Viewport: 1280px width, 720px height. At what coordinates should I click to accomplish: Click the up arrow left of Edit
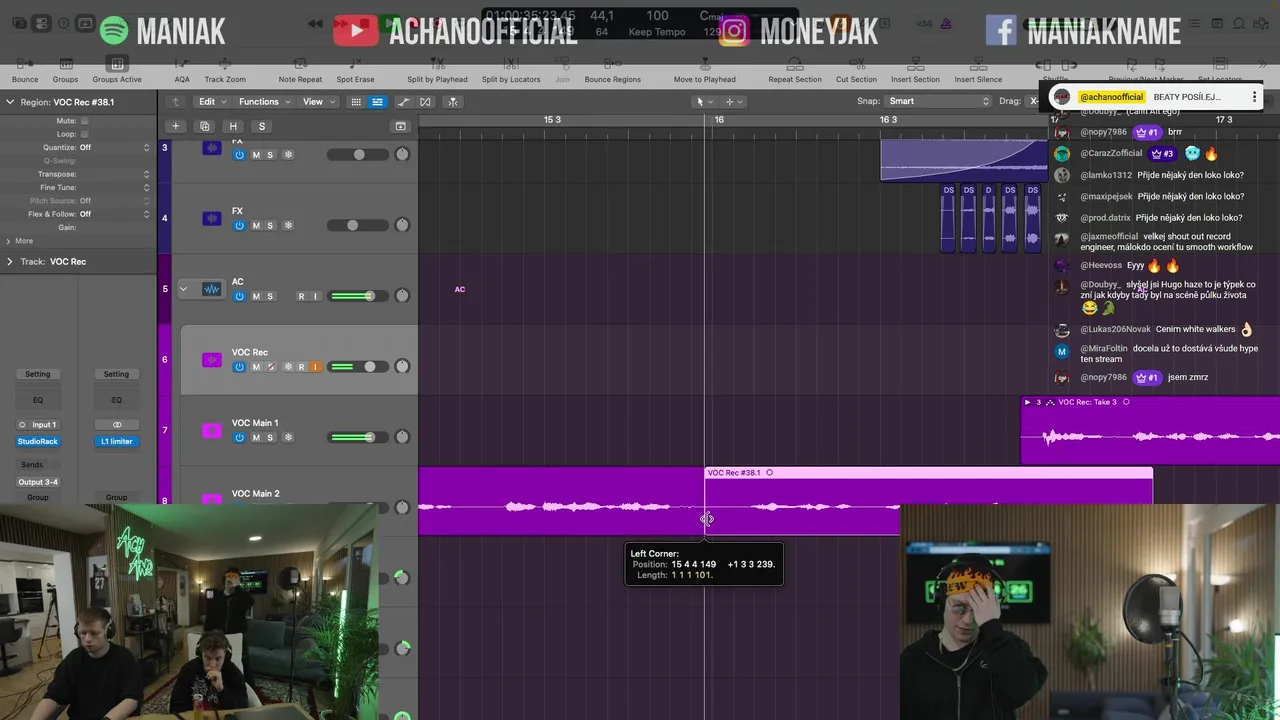(x=176, y=102)
